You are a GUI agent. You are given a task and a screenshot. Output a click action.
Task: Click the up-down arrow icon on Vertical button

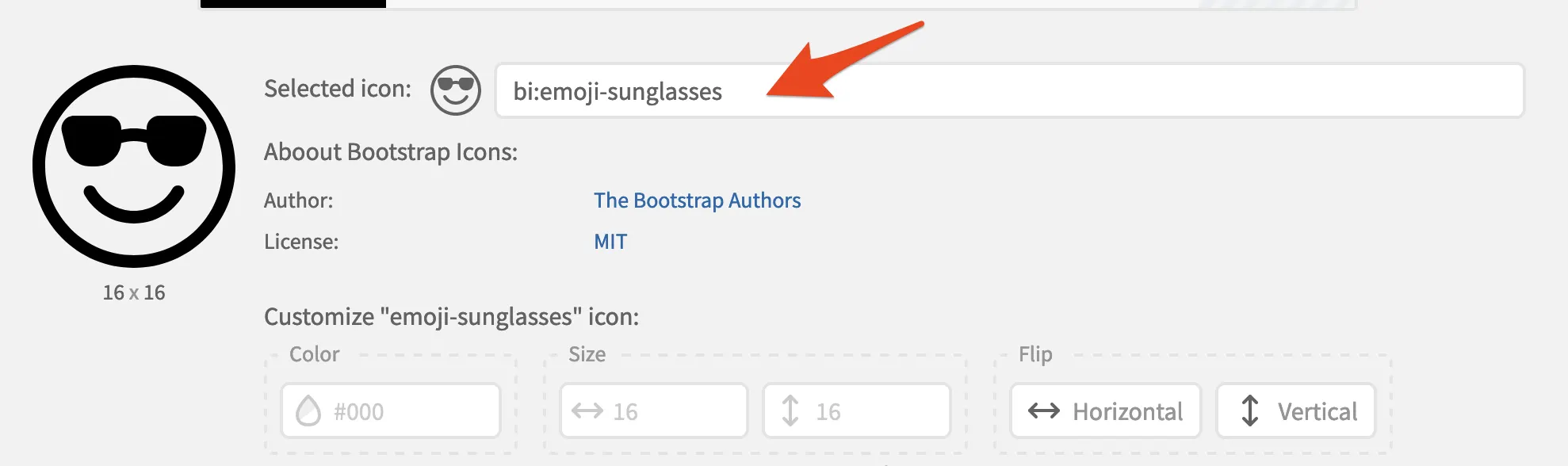1249,411
